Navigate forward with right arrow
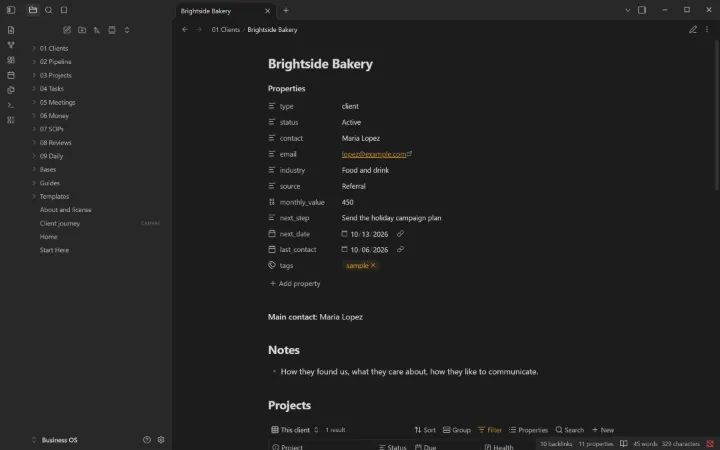This screenshot has height=450, width=720. pos(199,29)
